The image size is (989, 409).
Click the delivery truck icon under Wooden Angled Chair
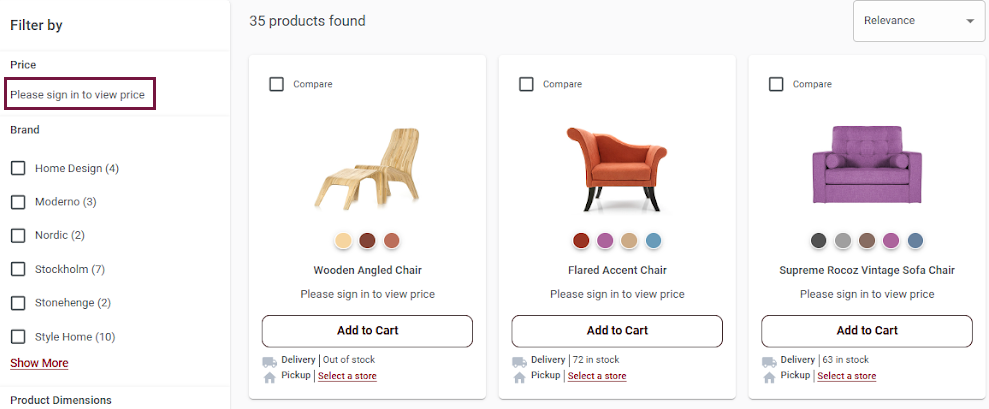(x=269, y=361)
